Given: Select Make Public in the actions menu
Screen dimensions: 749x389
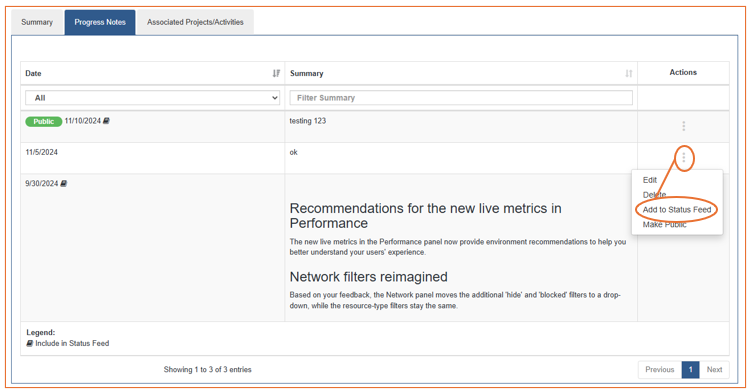Looking at the screenshot, I should [x=664, y=225].
